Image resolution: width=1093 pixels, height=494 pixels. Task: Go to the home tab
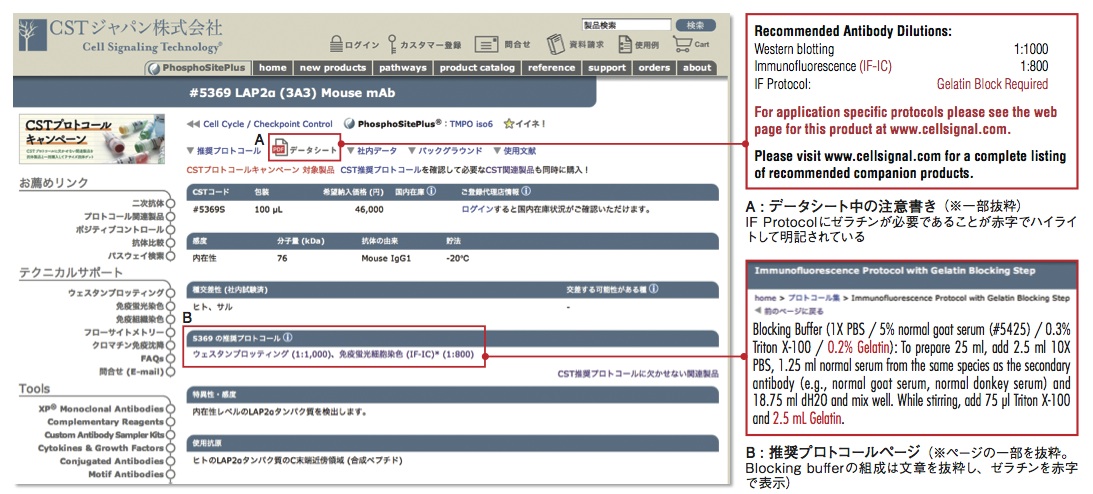click(273, 68)
